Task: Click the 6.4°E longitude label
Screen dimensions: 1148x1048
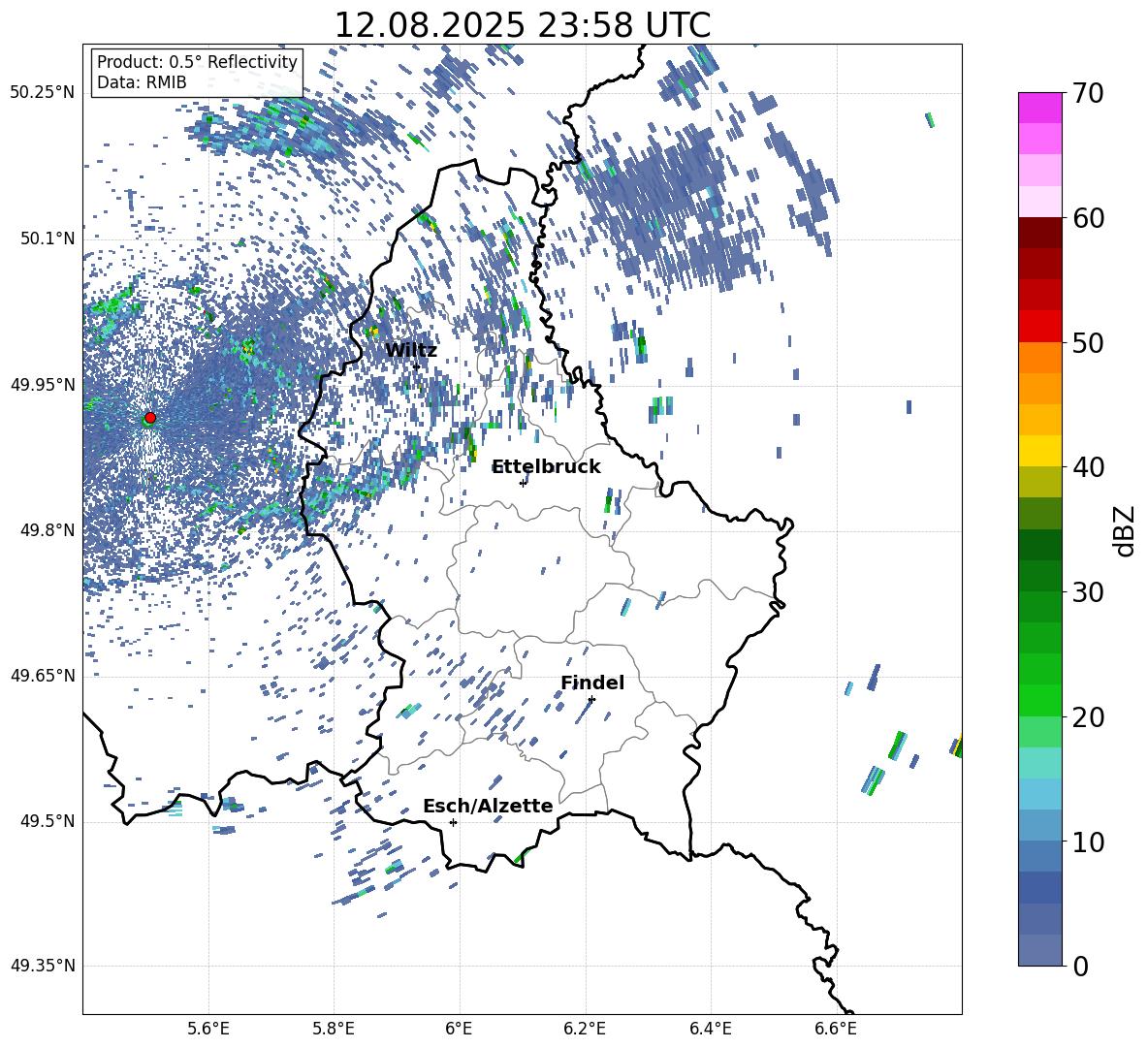Action: 710,1029
